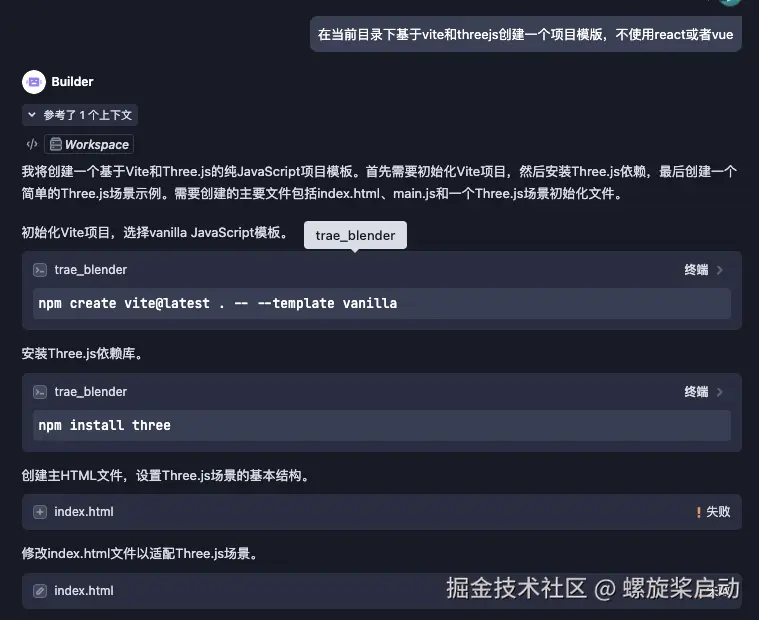This screenshot has width=759, height=620.
Task: Click the plus icon beside failed index.html
Action: pyautogui.click(x=40, y=512)
